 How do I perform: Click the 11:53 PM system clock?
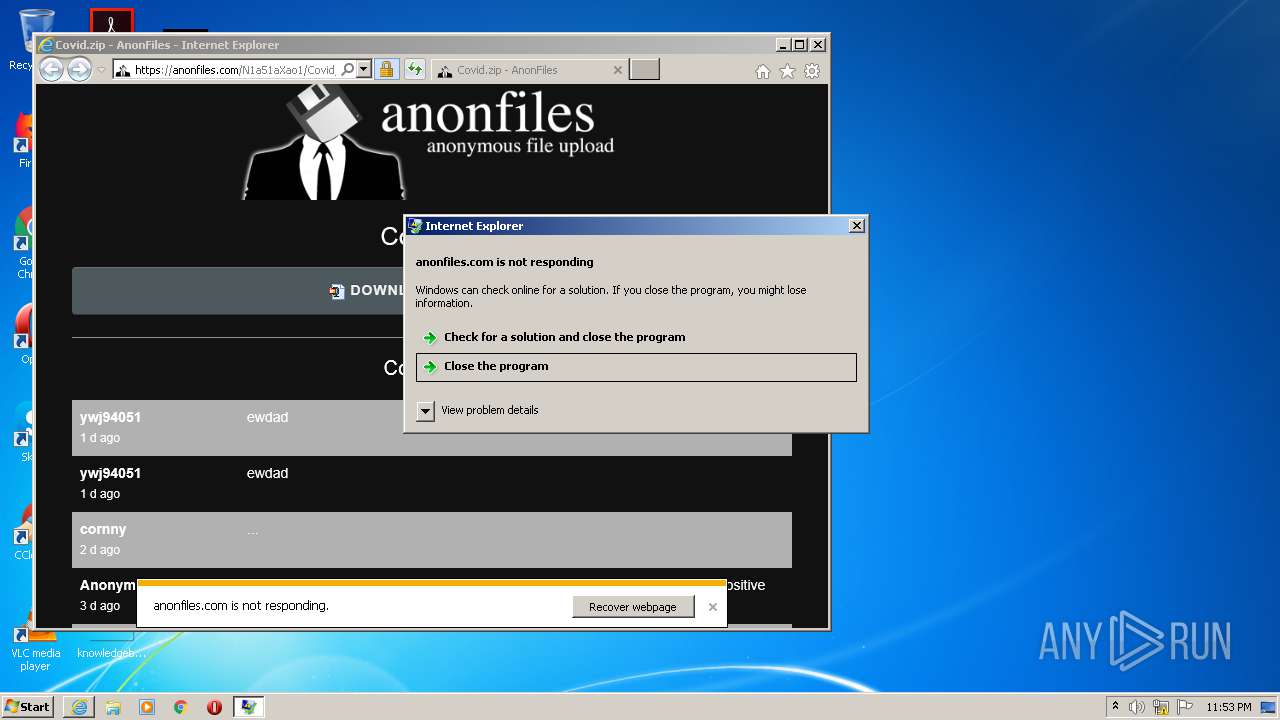(1229, 707)
